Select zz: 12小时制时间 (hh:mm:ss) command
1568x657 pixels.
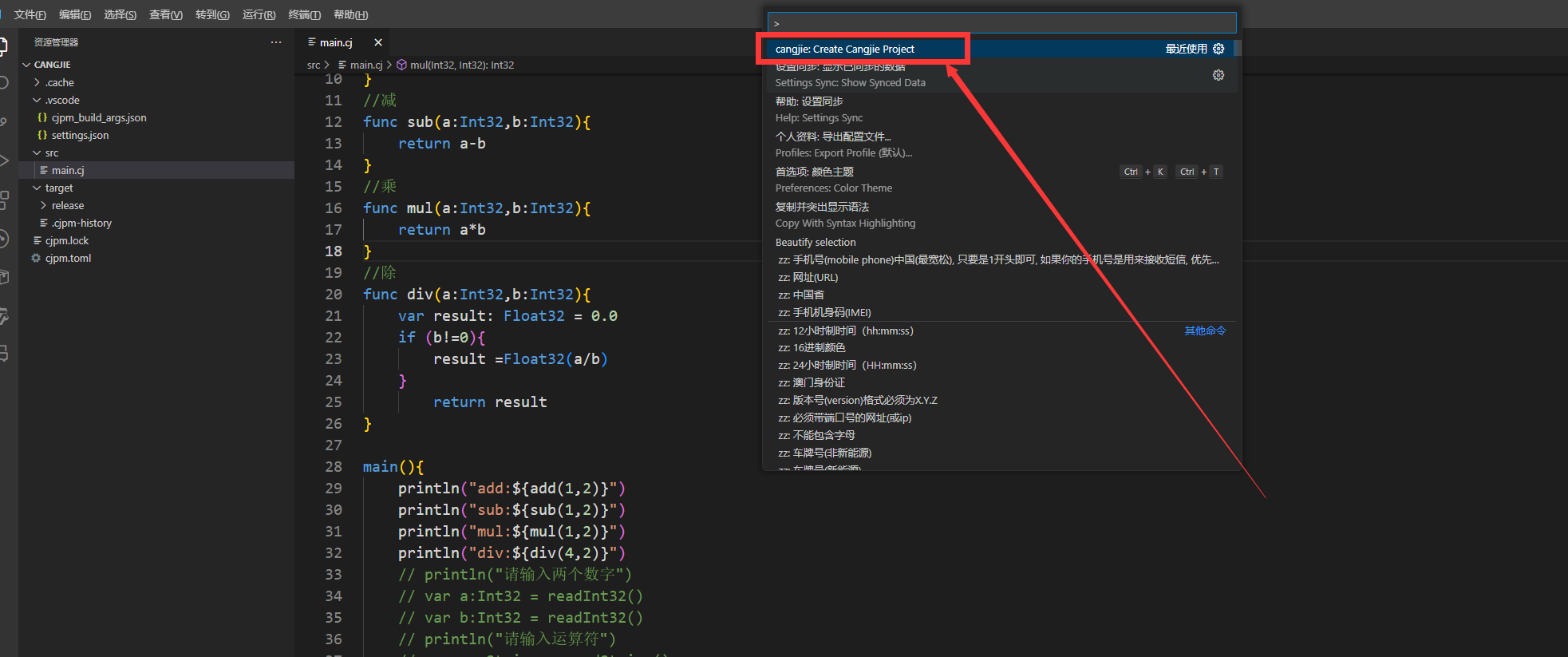tap(1001, 330)
